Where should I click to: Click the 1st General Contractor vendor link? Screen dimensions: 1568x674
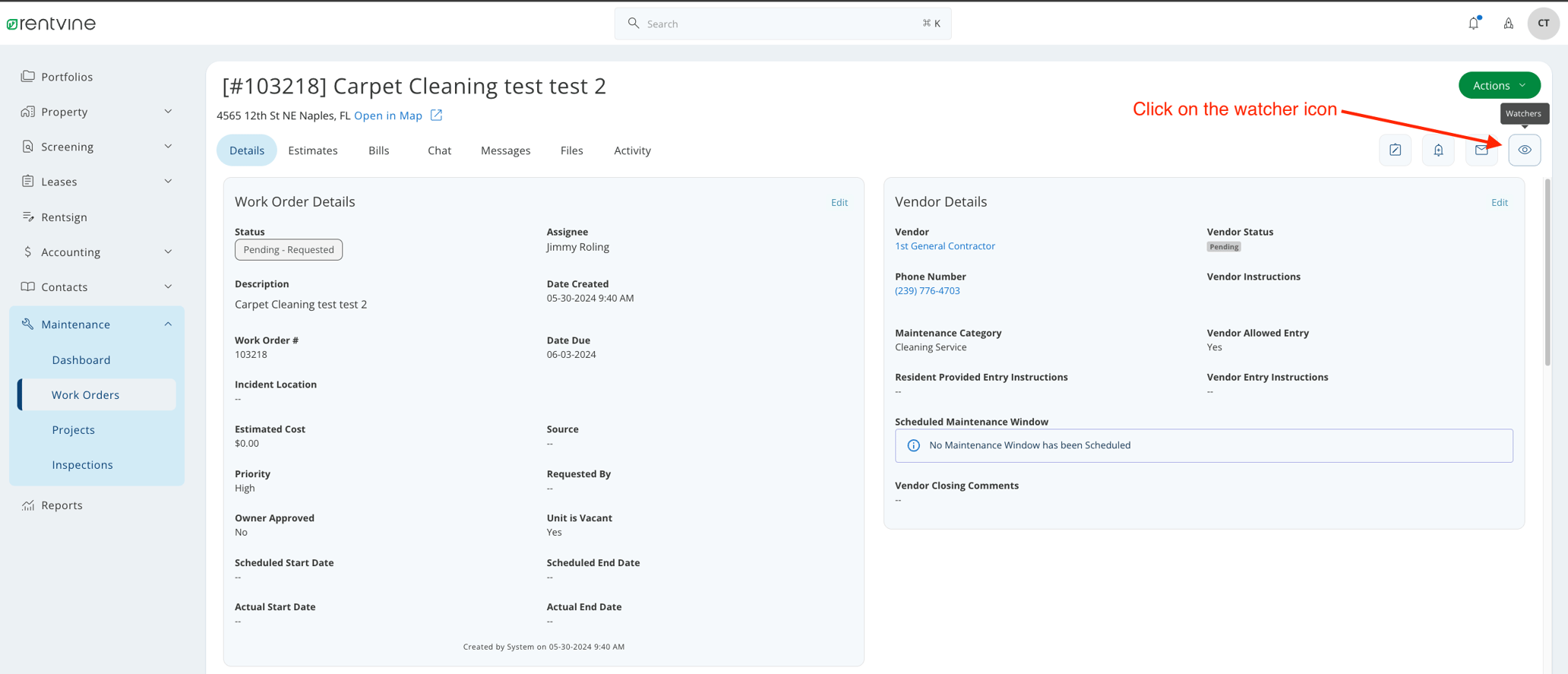click(944, 246)
